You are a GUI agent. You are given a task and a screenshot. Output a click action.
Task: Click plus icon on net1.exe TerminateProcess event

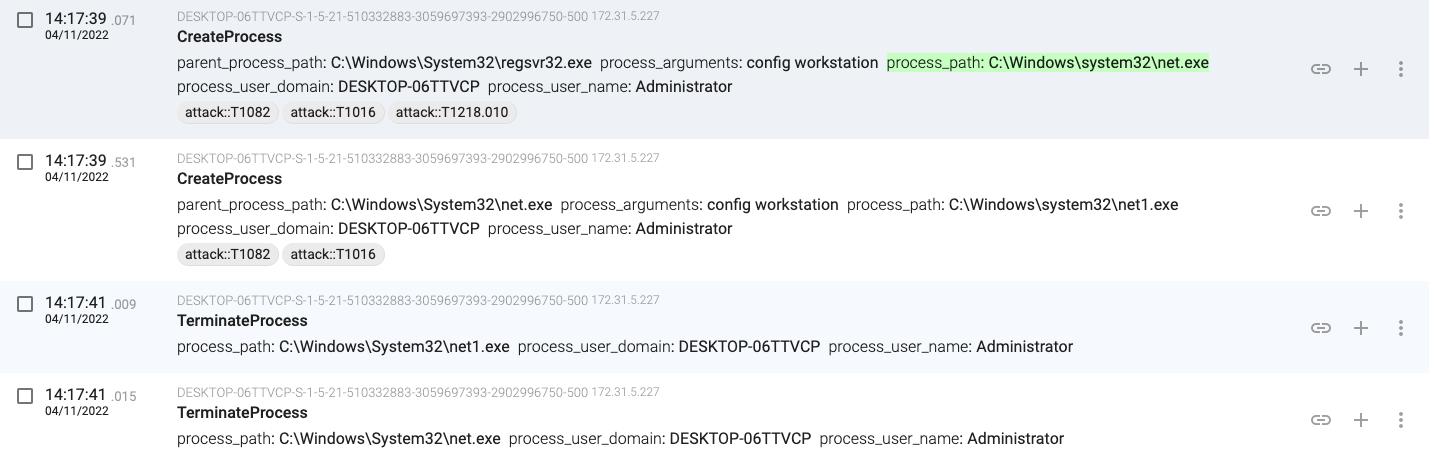pyautogui.click(x=1361, y=328)
